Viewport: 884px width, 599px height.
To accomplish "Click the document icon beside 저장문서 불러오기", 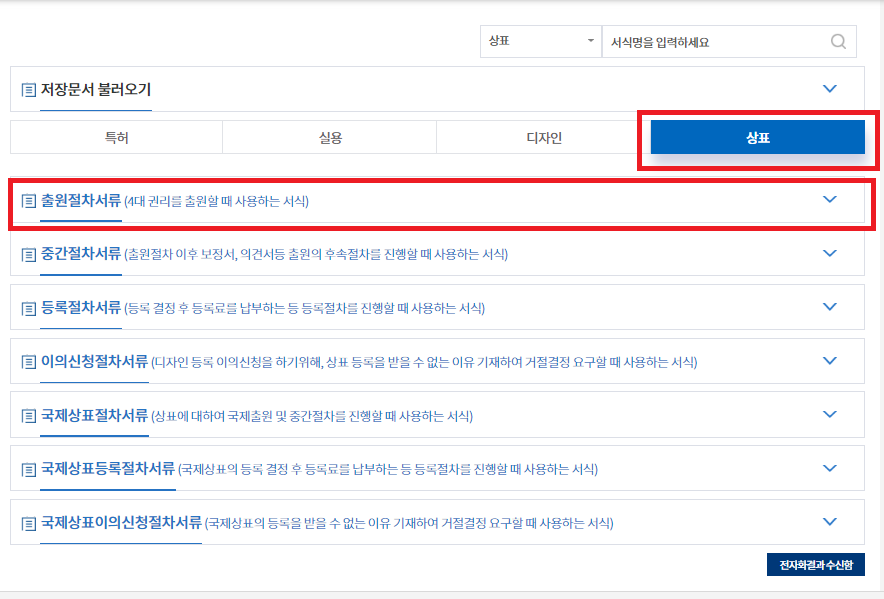I will pyautogui.click(x=28, y=90).
